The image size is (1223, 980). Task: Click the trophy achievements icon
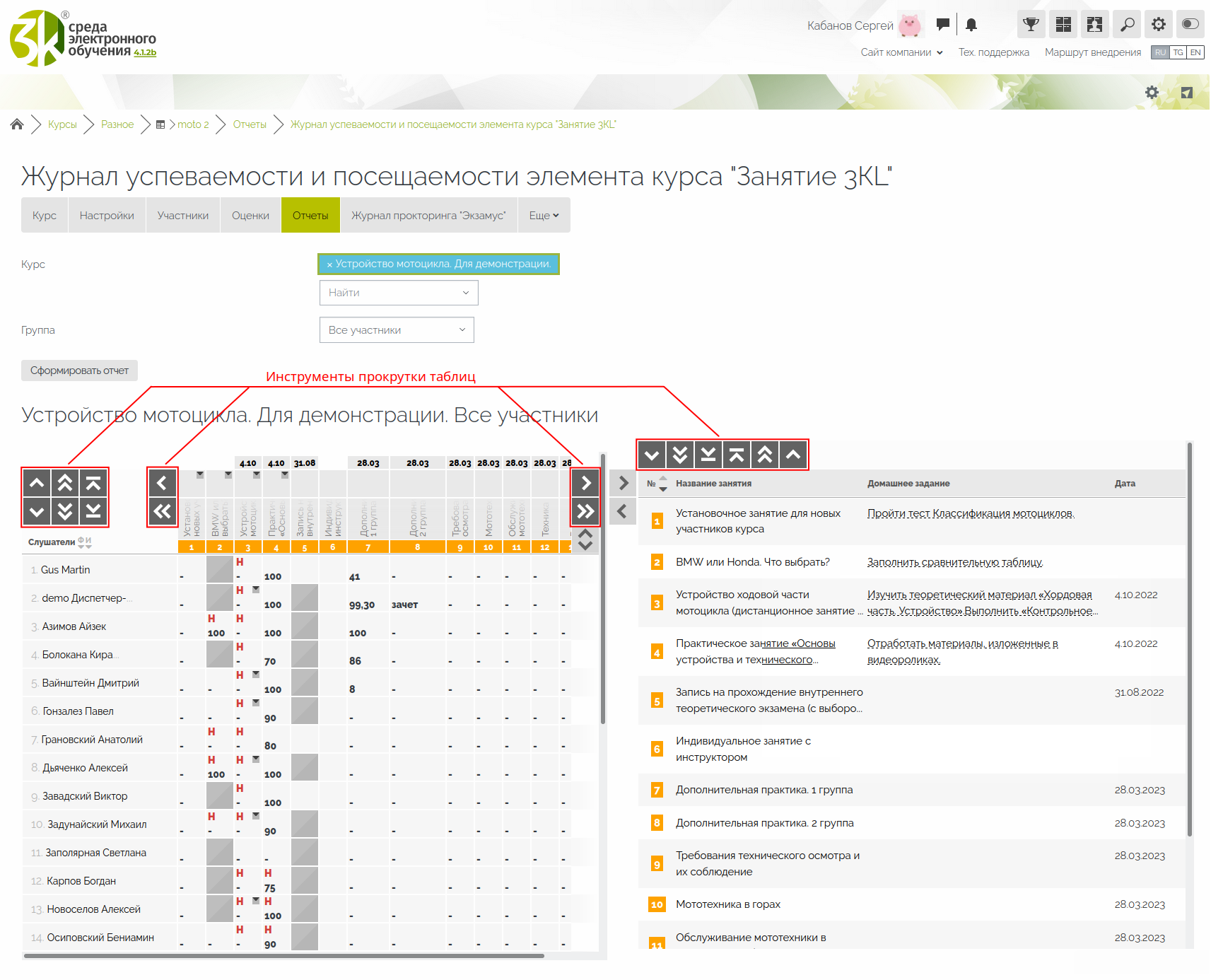pyautogui.click(x=1031, y=25)
